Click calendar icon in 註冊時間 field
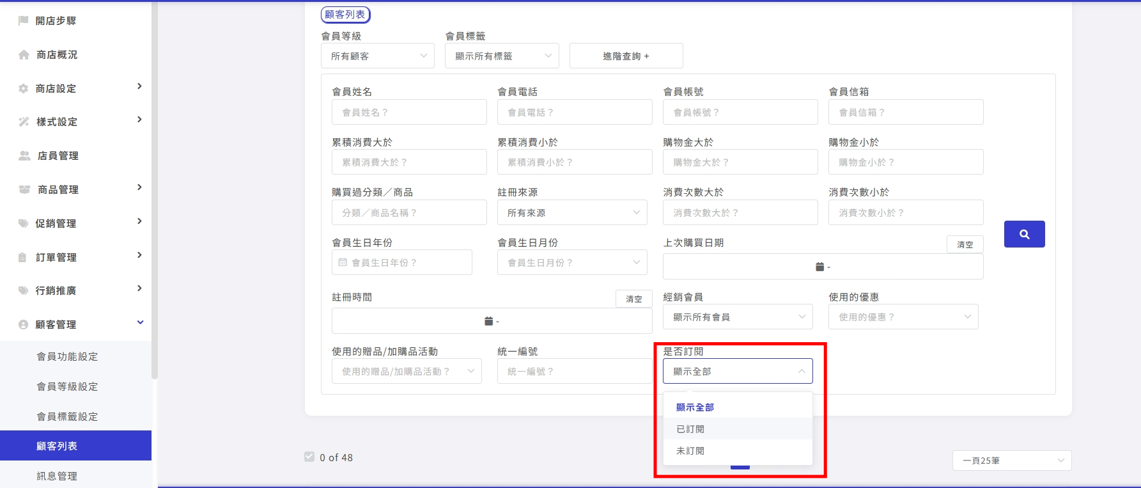The width and height of the screenshot is (1141, 488). (x=488, y=321)
